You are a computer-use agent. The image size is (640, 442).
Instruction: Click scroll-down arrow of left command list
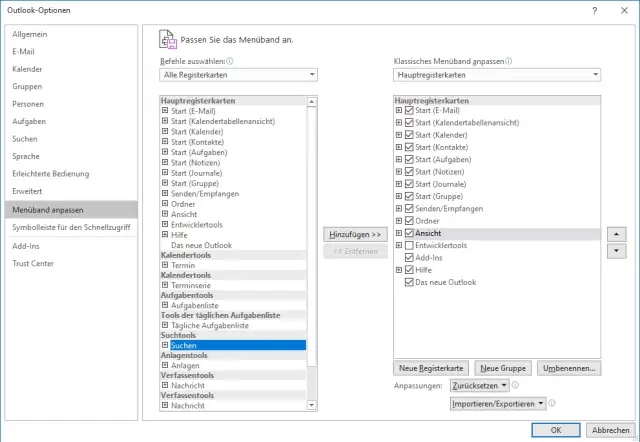[x=311, y=405]
